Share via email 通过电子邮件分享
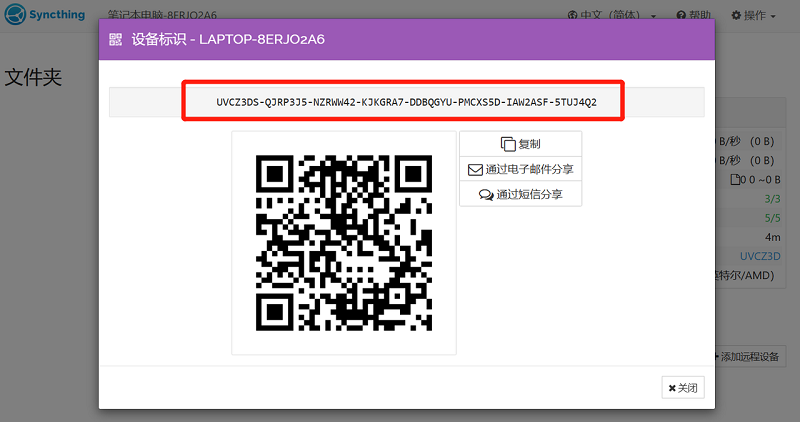Screen dimensions: 800x422 tap(520, 169)
